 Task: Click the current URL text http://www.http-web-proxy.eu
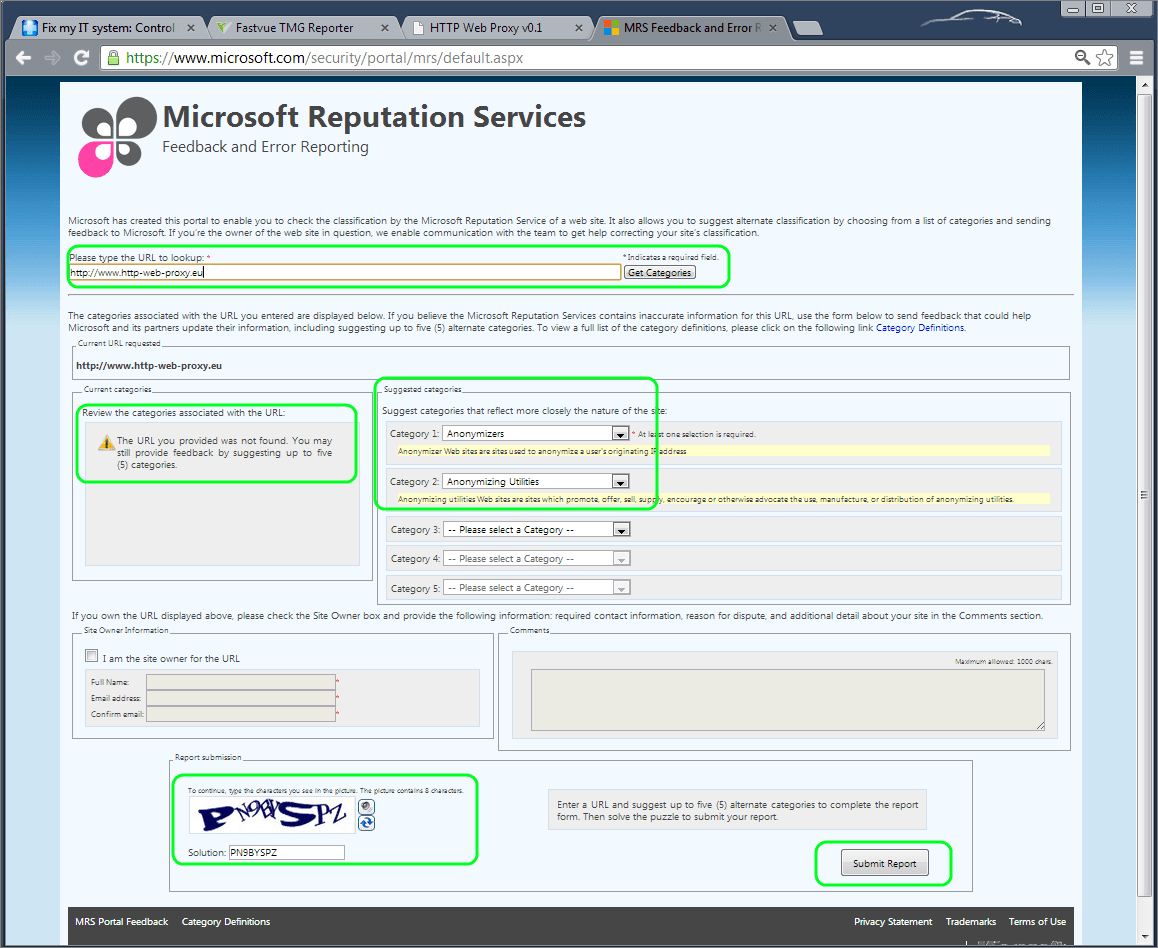click(149, 365)
